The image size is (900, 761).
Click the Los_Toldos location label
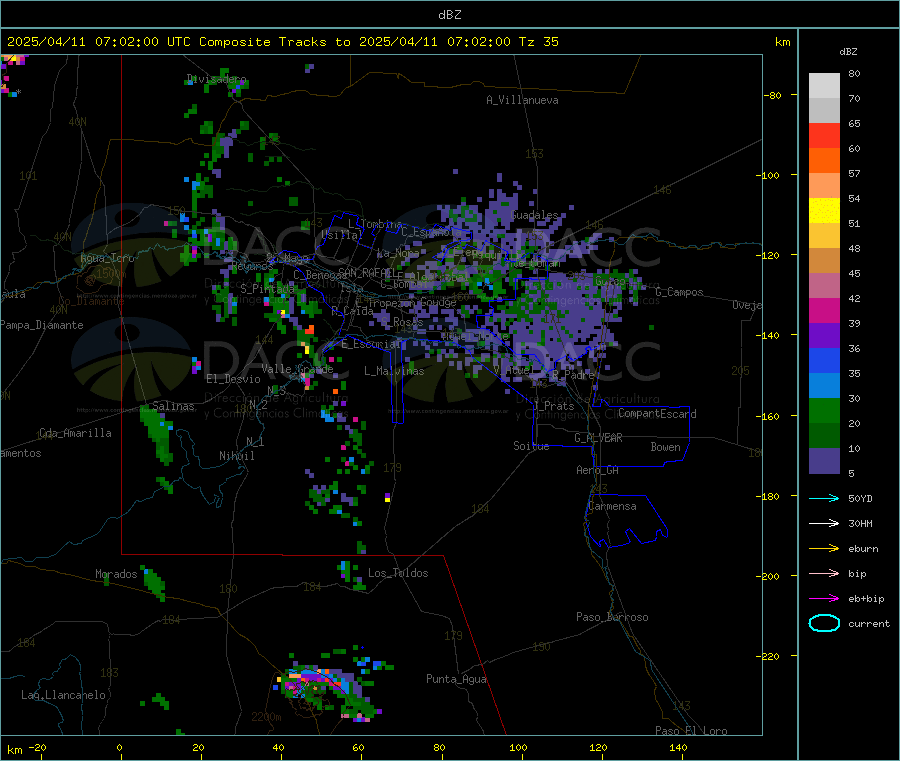click(x=398, y=573)
